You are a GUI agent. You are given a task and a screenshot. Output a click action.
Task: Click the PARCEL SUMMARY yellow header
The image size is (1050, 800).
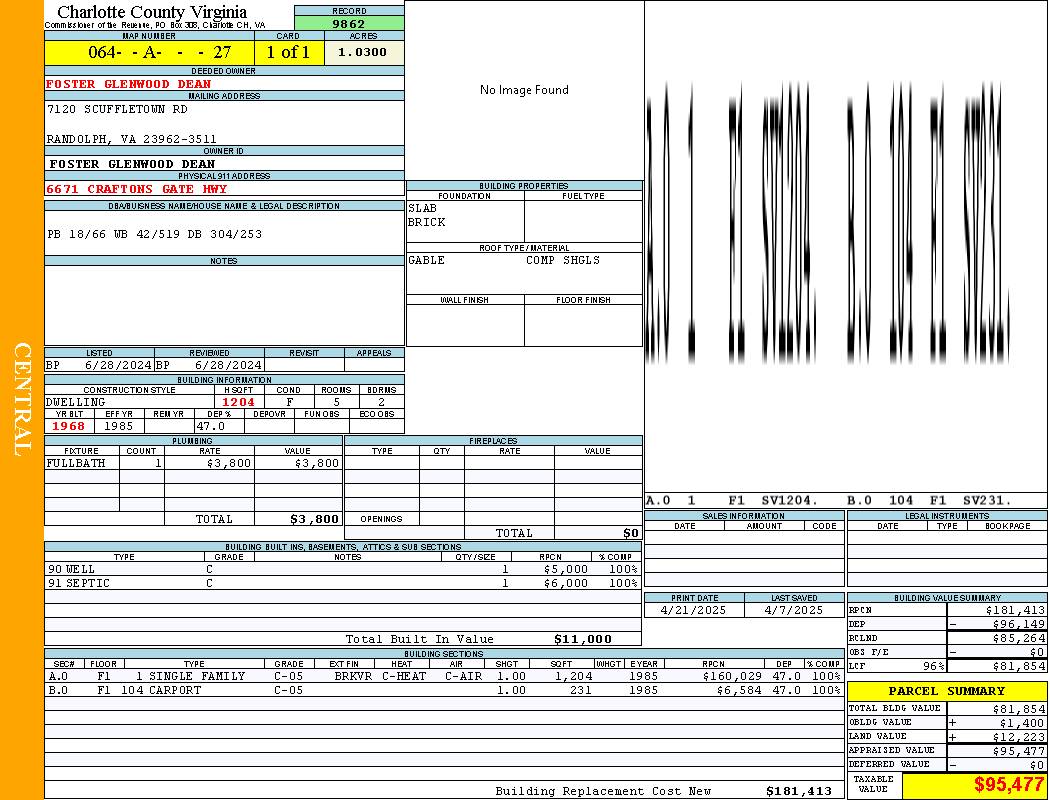click(x=947, y=691)
